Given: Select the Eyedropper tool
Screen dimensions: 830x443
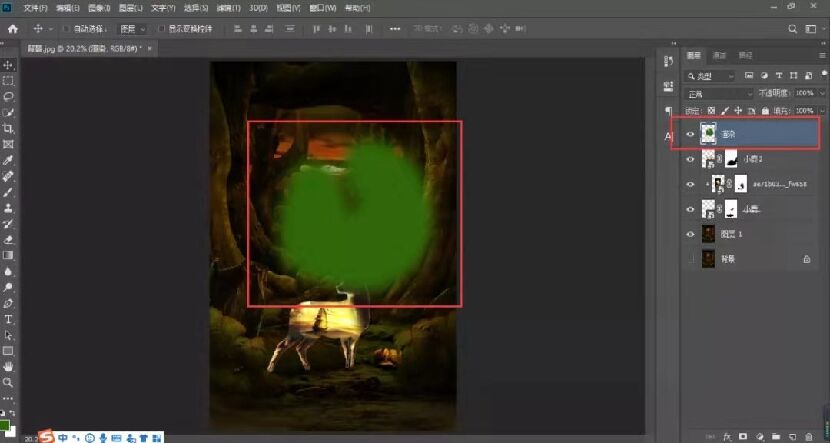Looking at the screenshot, I should point(8,160).
